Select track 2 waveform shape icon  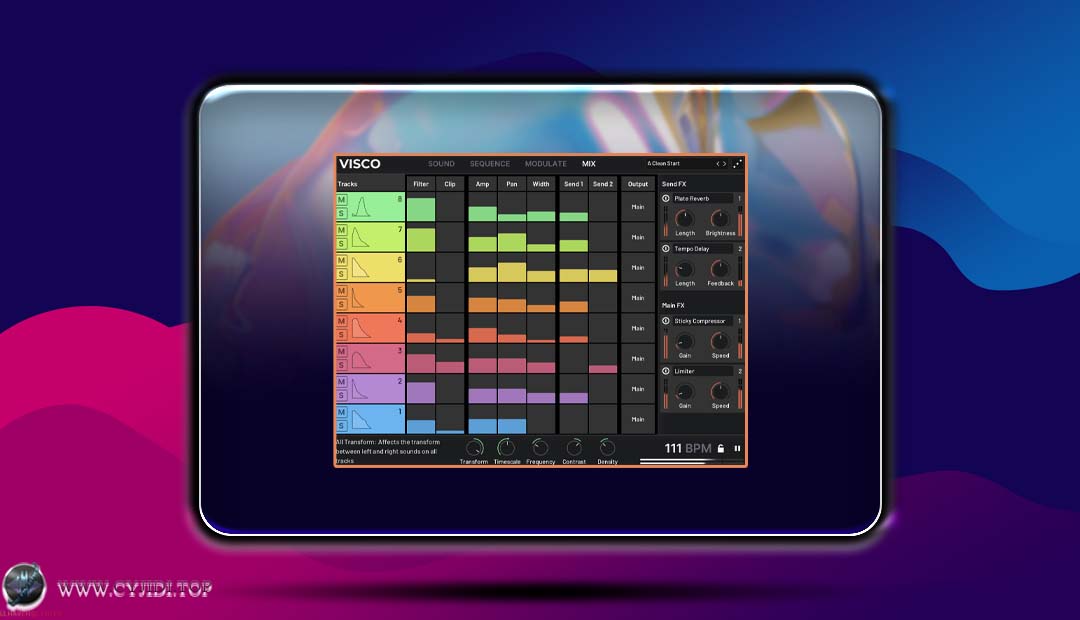click(x=362, y=389)
